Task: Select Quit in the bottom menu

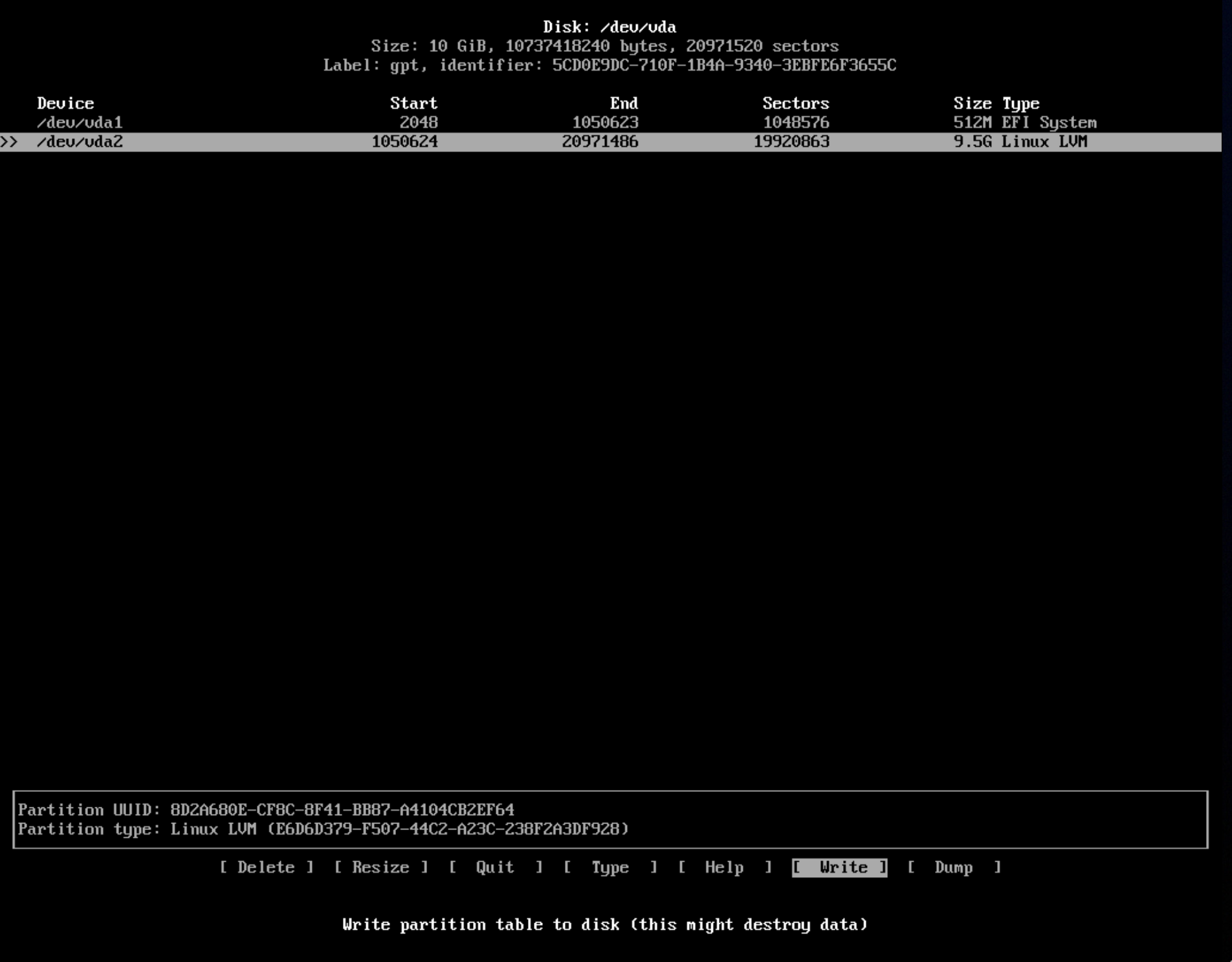Action: click(x=495, y=868)
